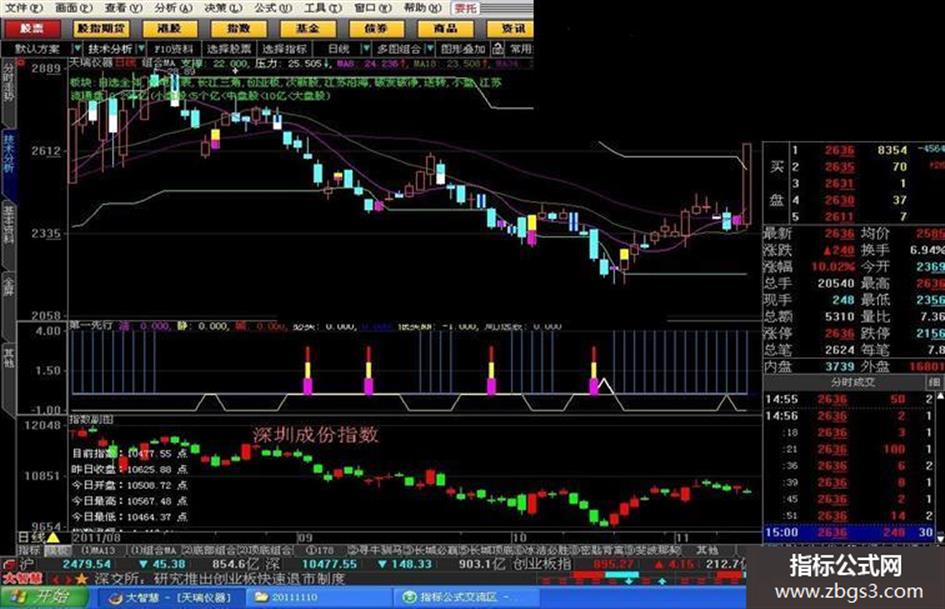Screen dimensions: 945x609
Task: Click the 委托 trading button
Action: pyautogui.click(x=466, y=8)
